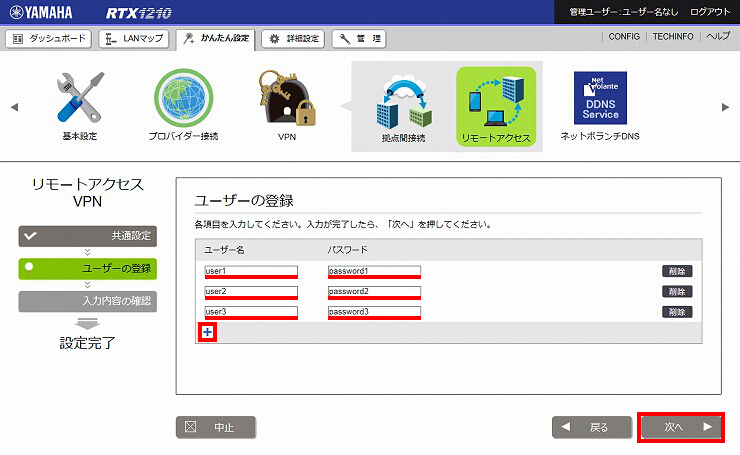
Task: Click ログアウト to log out
Action: click(x=710, y=12)
